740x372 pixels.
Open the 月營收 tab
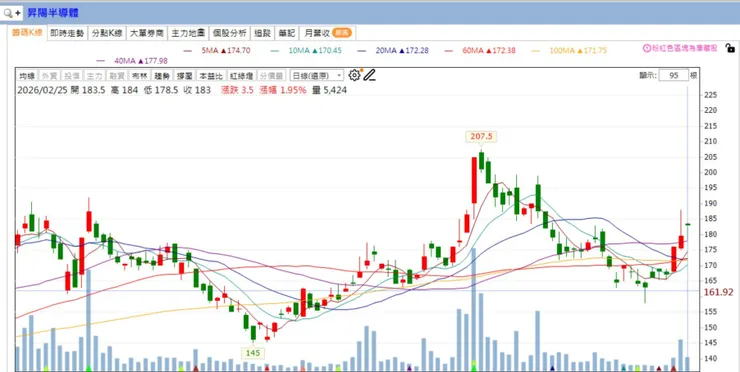point(328,33)
